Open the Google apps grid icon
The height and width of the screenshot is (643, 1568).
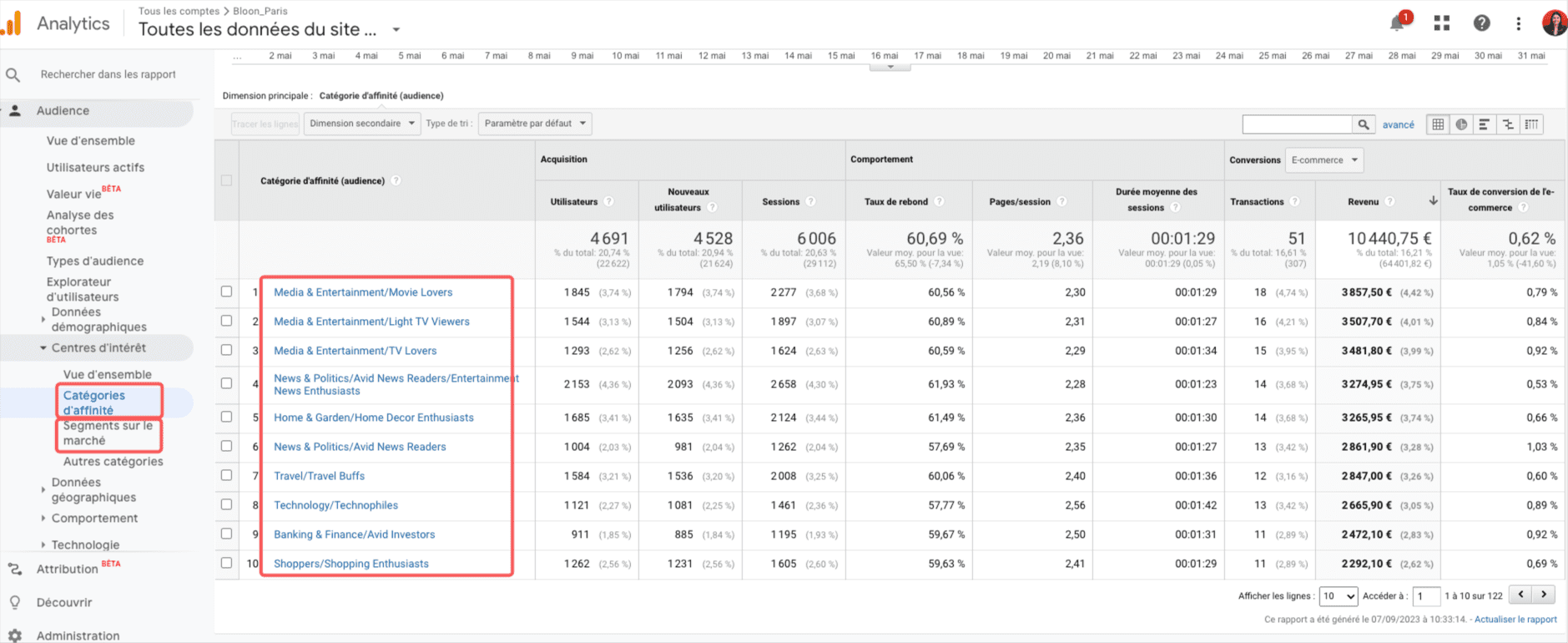1441,23
